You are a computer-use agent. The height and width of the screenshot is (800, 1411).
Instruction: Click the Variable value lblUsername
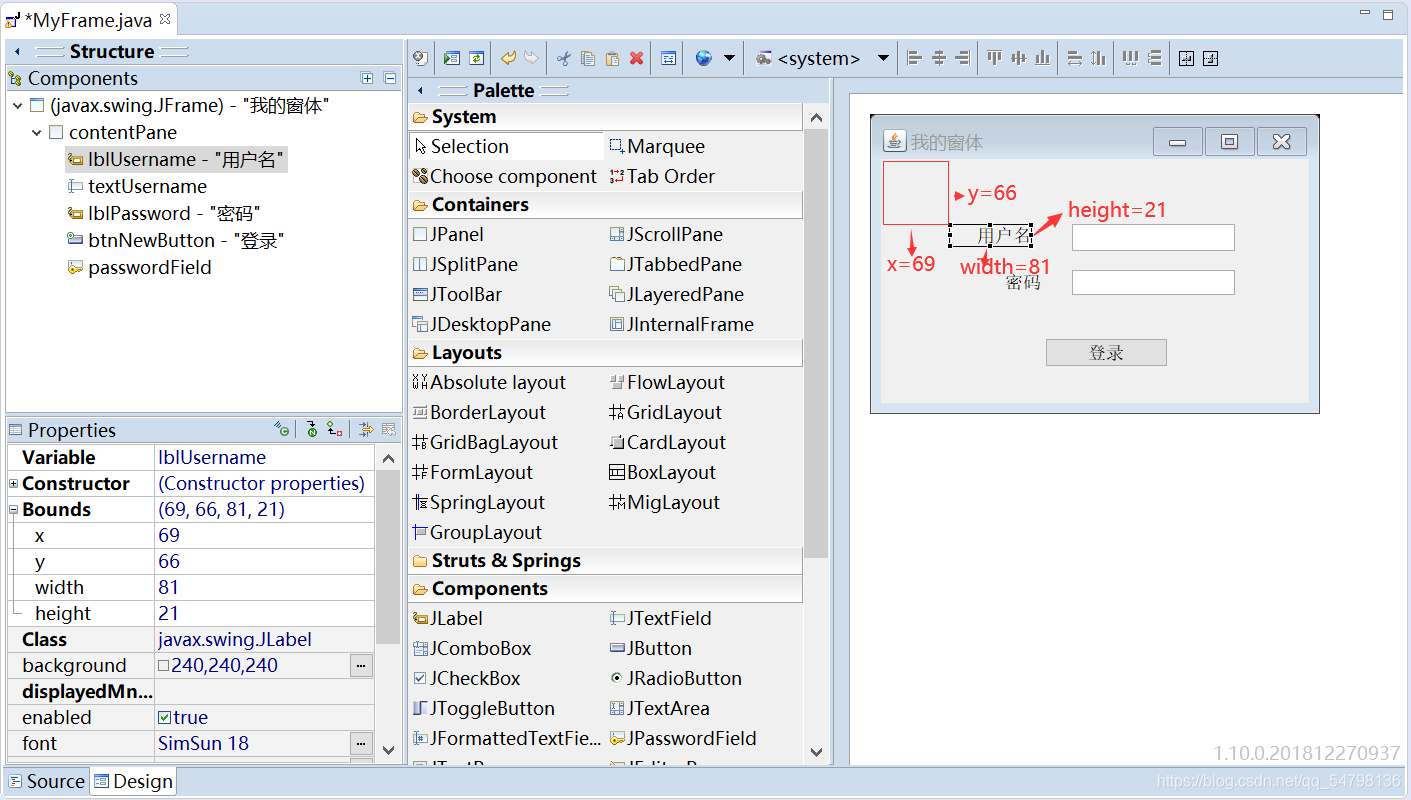coord(212,457)
